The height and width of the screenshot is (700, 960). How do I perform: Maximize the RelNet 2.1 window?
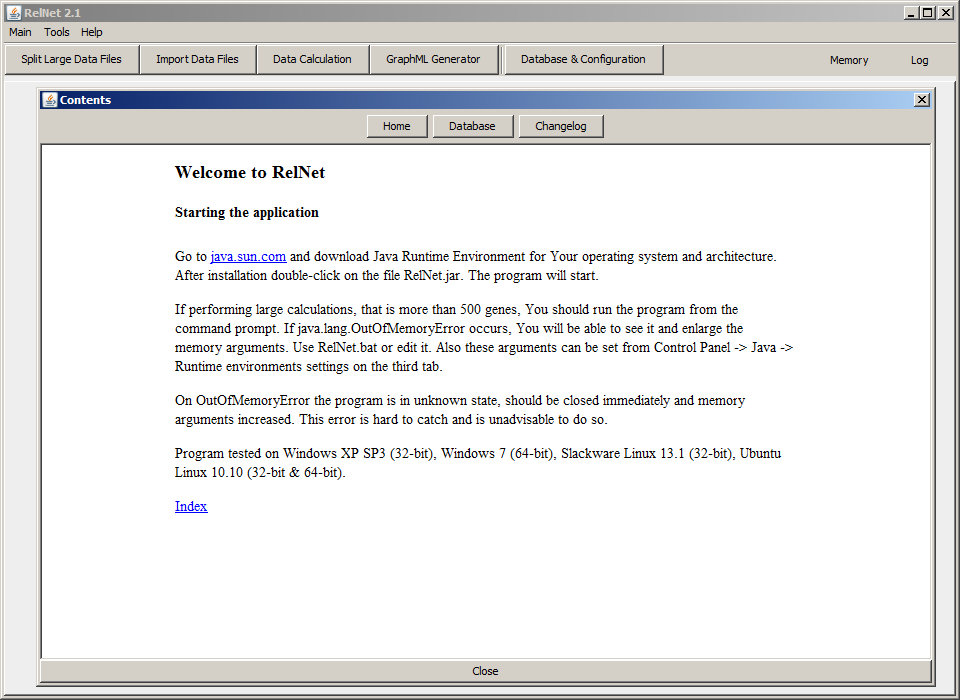[928, 12]
